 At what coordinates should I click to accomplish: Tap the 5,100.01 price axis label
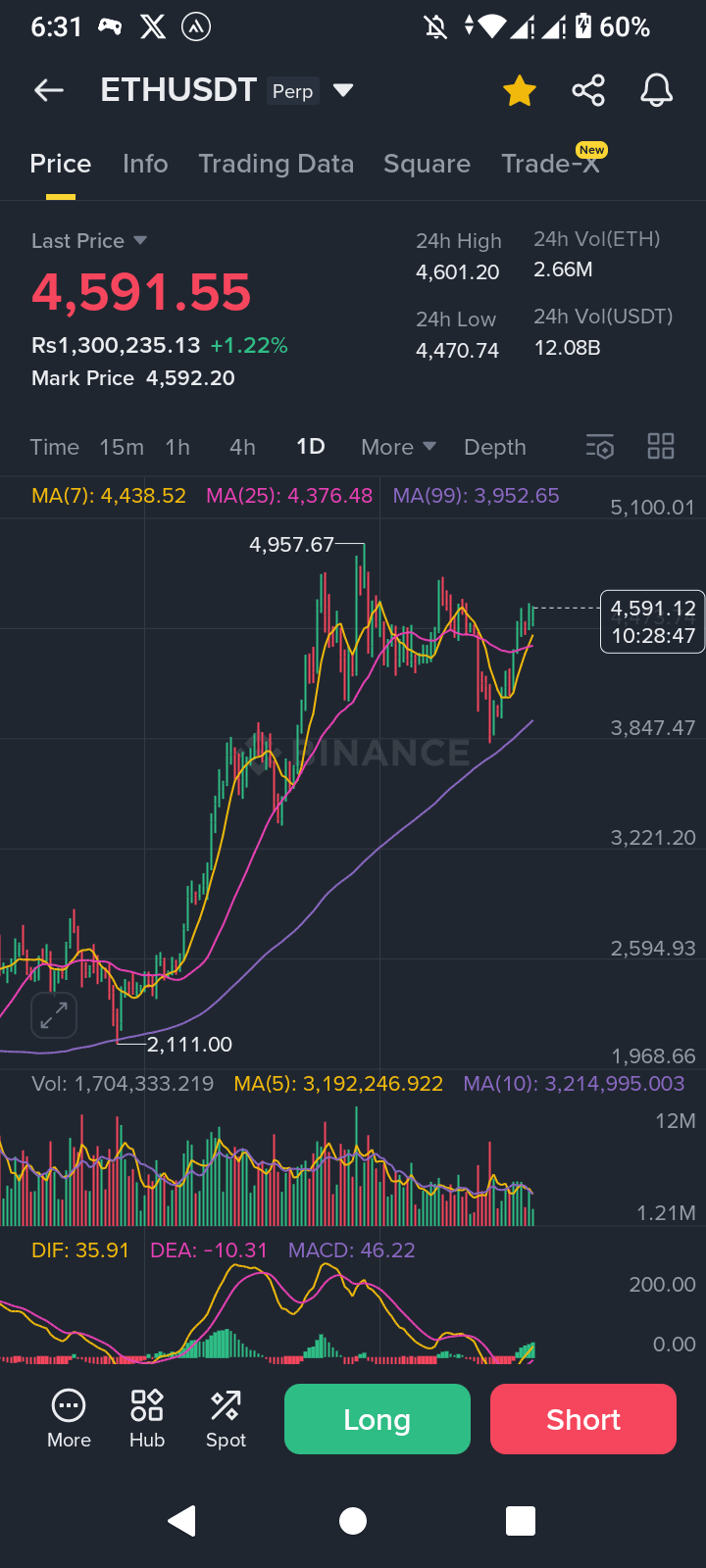pos(652,508)
